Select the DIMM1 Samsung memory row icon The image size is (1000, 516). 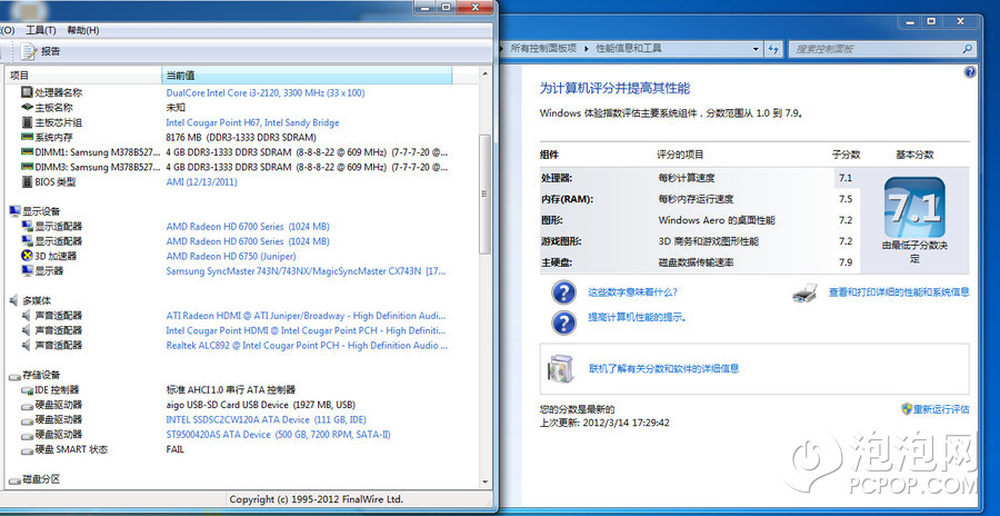pos(27,152)
